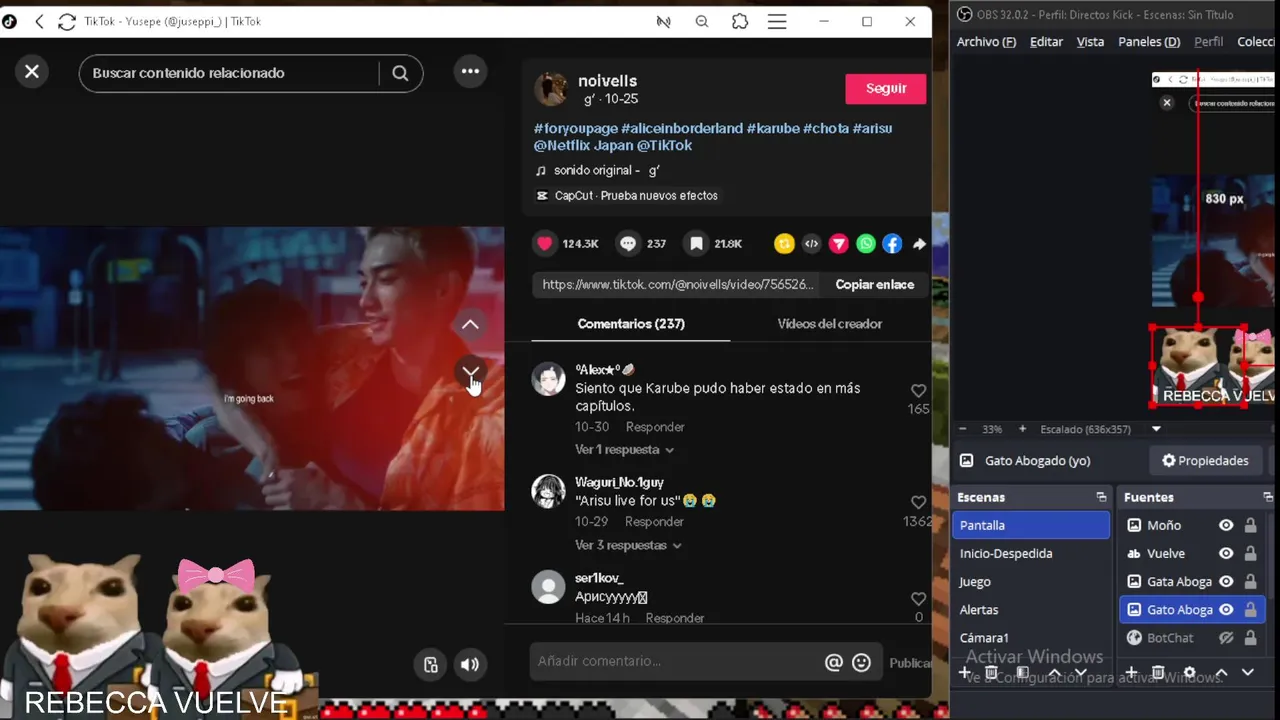The width and height of the screenshot is (1280, 720).
Task: Reload the TikTok page
Action: (x=67, y=21)
